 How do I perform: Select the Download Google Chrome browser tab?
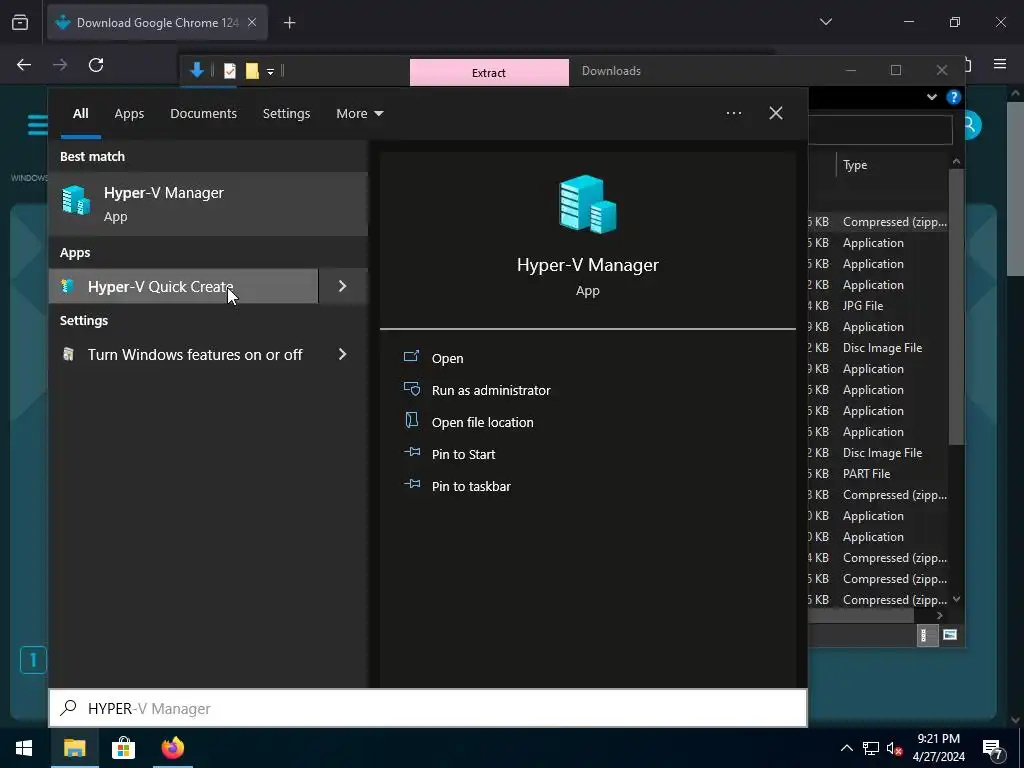click(x=157, y=23)
